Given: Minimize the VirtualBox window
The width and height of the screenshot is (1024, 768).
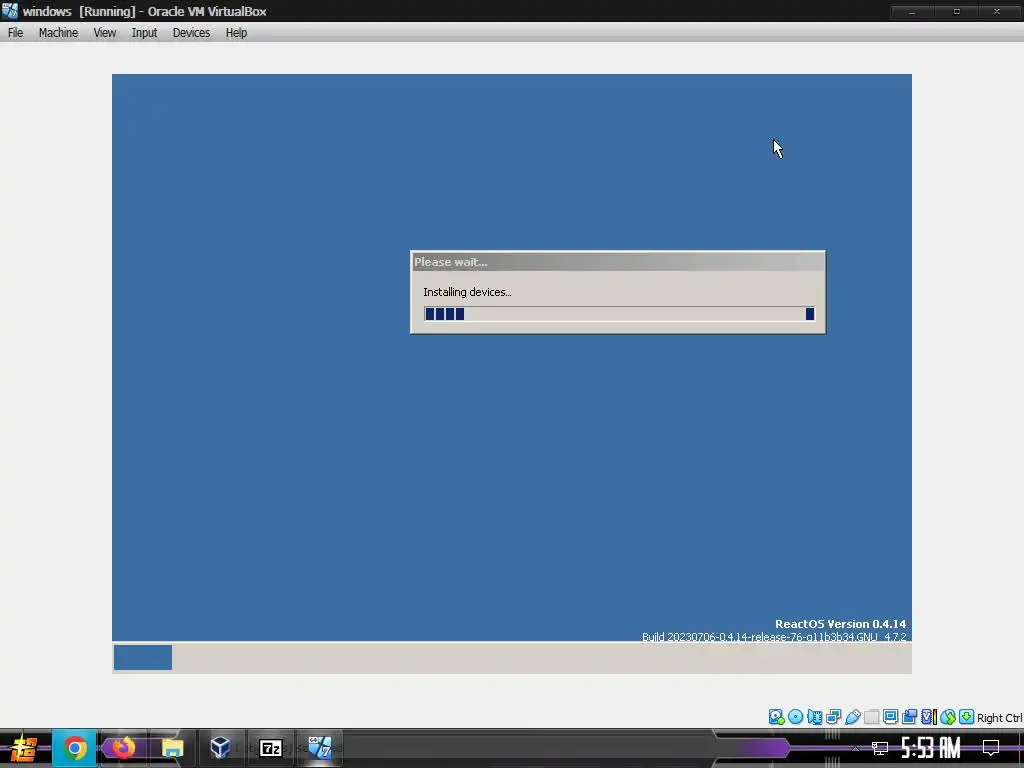Looking at the screenshot, I should (912, 11).
